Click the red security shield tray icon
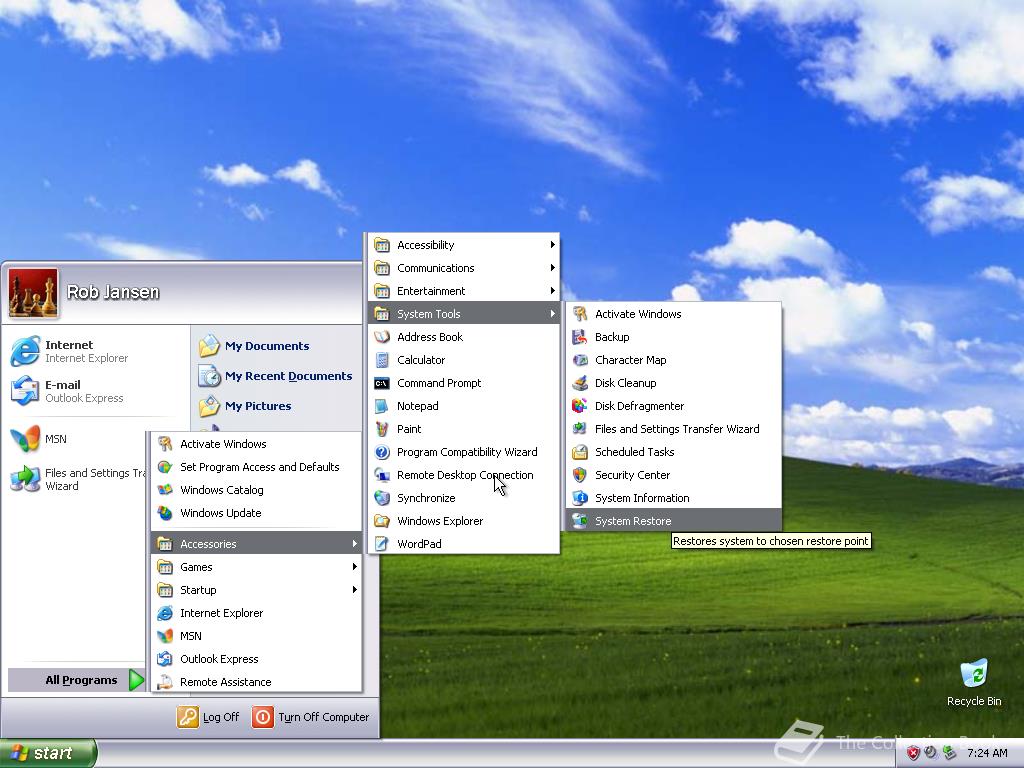1024x768 pixels. point(913,753)
